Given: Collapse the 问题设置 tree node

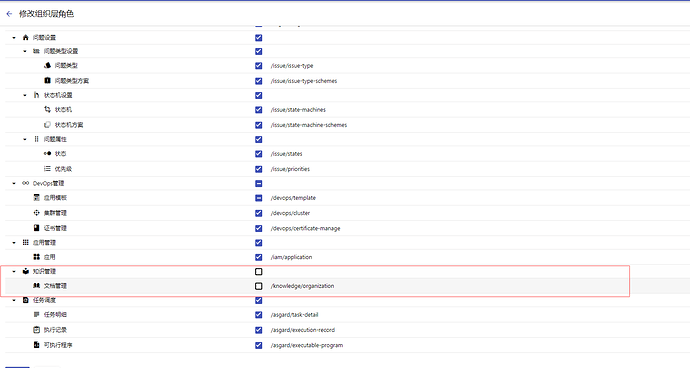Looking at the screenshot, I should pos(14,38).
